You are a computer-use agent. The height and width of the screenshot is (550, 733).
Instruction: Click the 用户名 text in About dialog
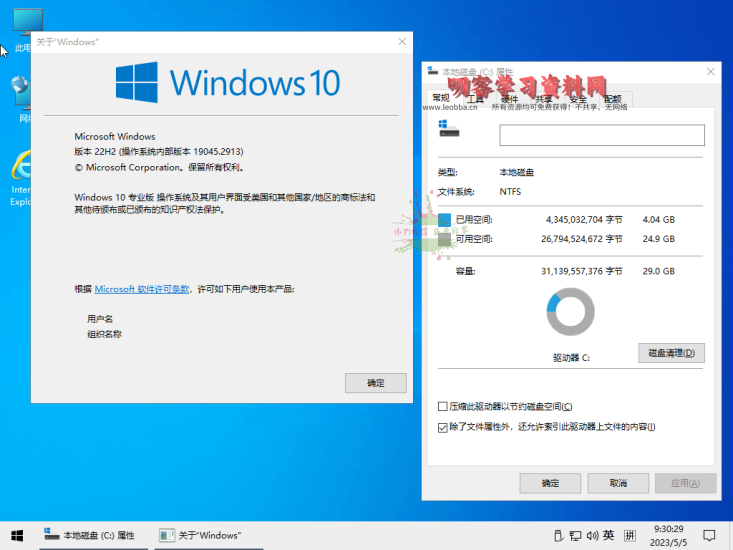[x=100, y=319]
